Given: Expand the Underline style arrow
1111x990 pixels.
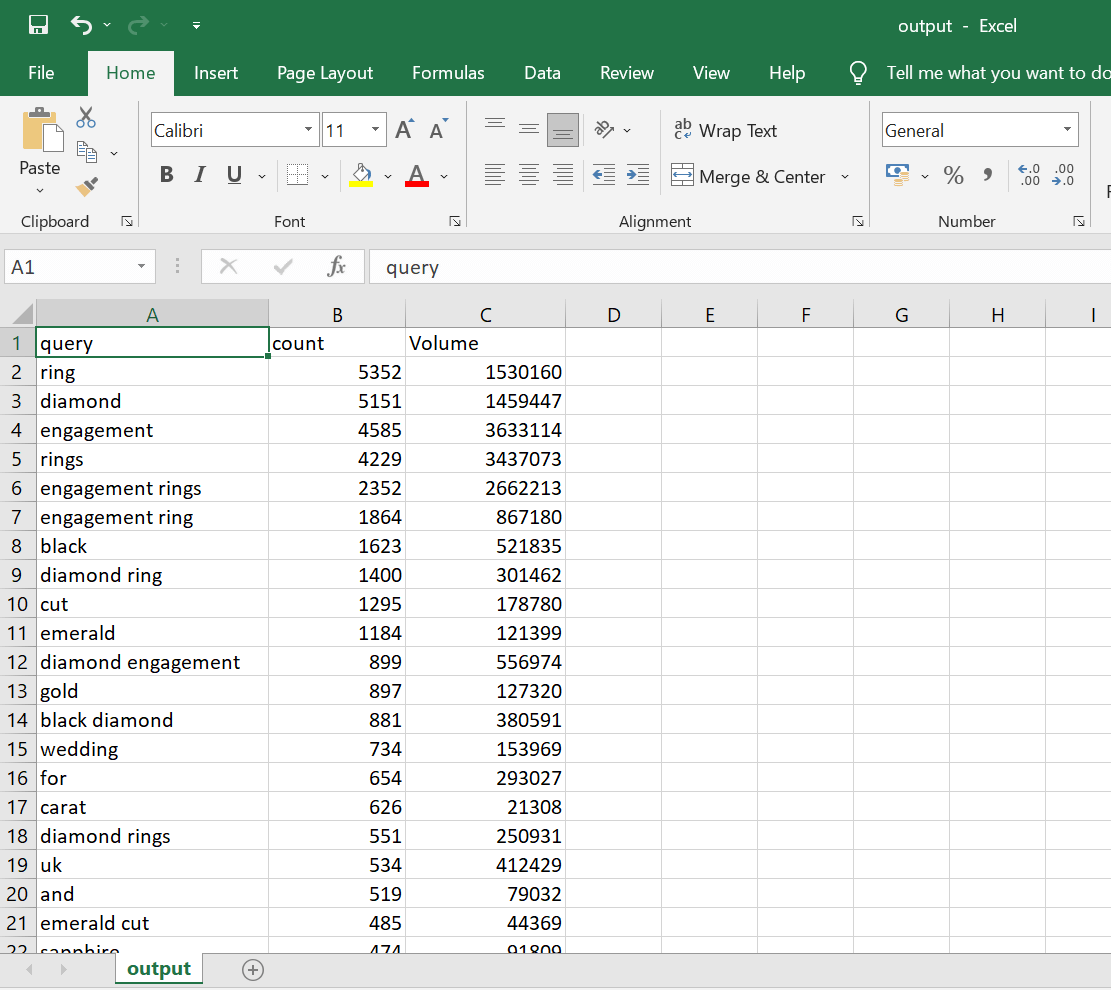Looking at the screenshot, I should pos(261,176).
